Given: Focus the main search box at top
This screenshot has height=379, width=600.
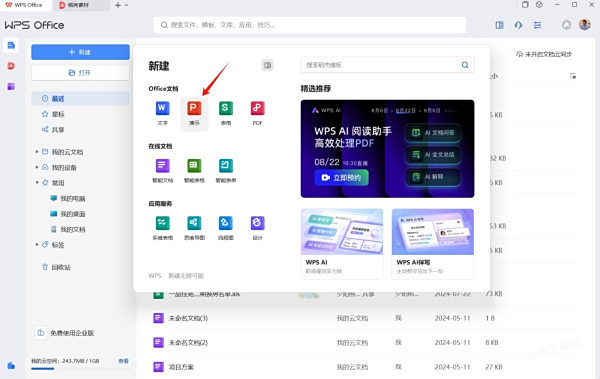Looking at the screenshot, I should click(x=310, y=25).
